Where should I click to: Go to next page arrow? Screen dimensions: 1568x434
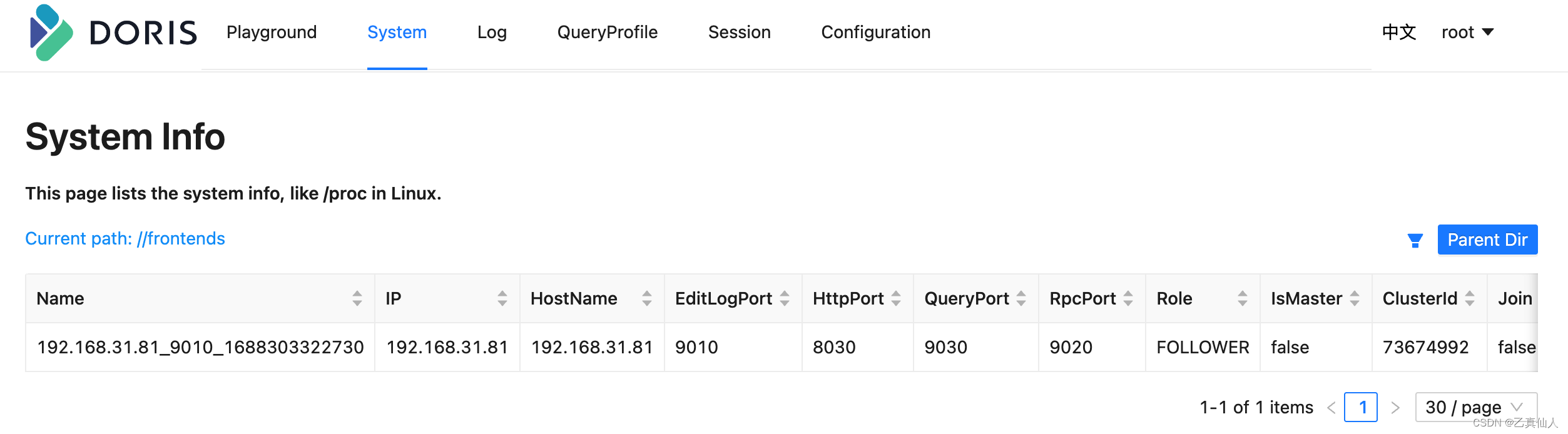[1395, 408]
